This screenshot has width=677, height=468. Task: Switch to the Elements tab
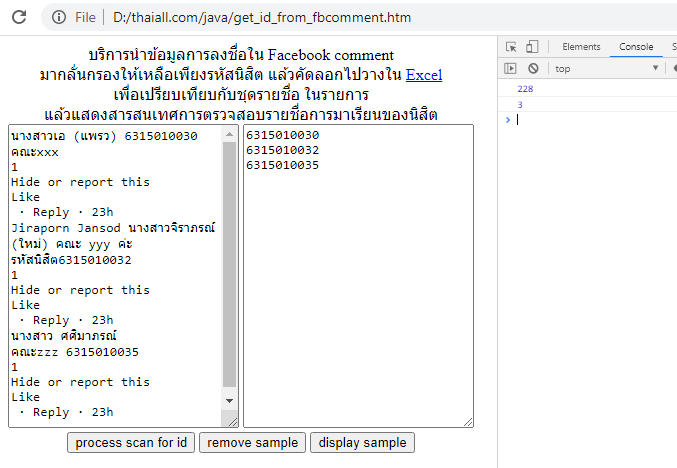(x=581, y=47)
